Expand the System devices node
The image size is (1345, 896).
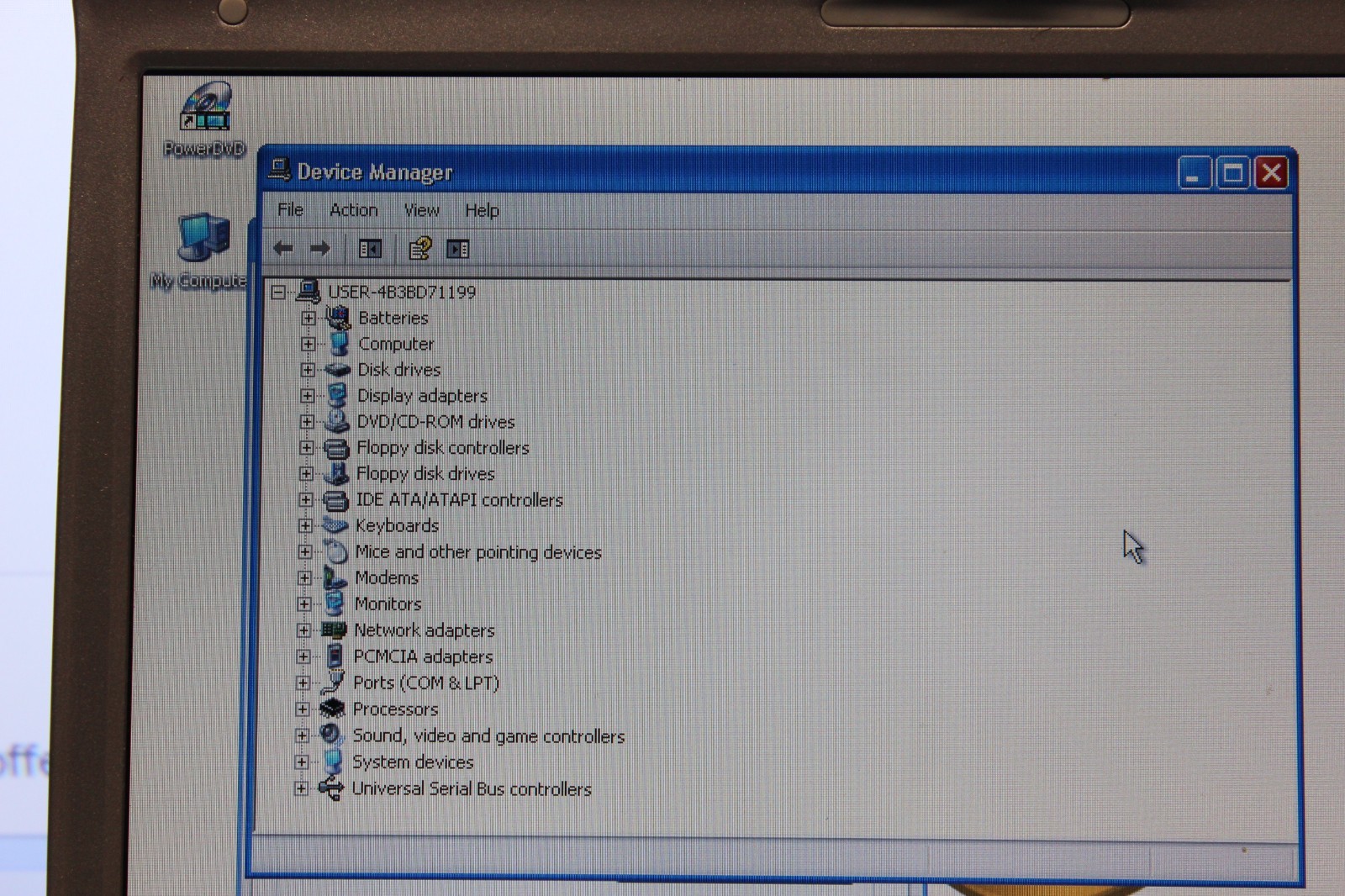(302, 762)
